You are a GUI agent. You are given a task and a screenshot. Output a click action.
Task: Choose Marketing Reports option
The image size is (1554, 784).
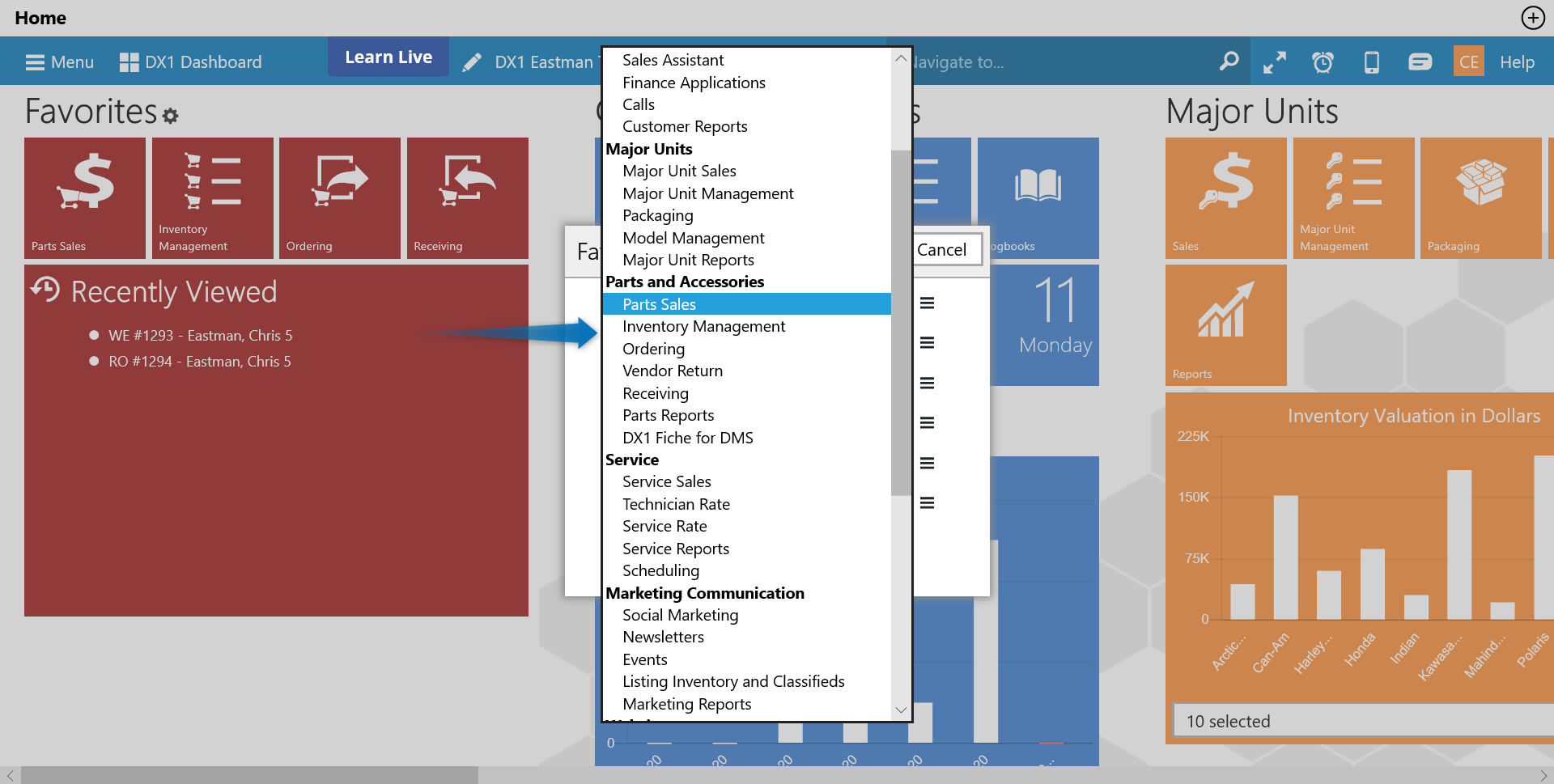(747, 704)
